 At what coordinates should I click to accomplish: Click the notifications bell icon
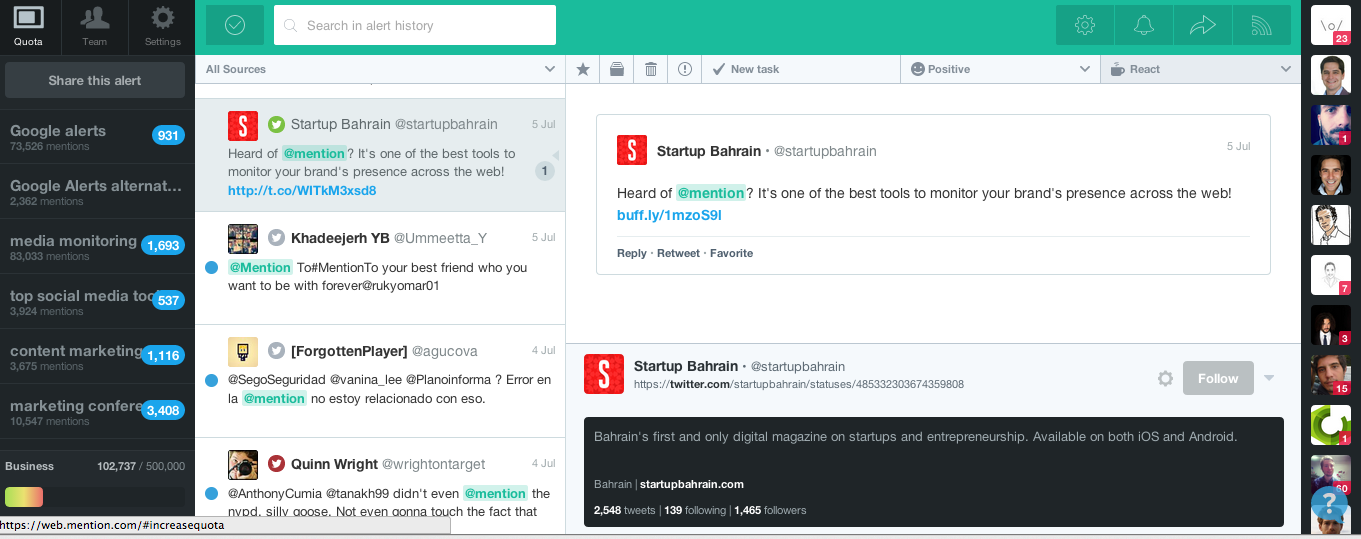(1144, 26)
